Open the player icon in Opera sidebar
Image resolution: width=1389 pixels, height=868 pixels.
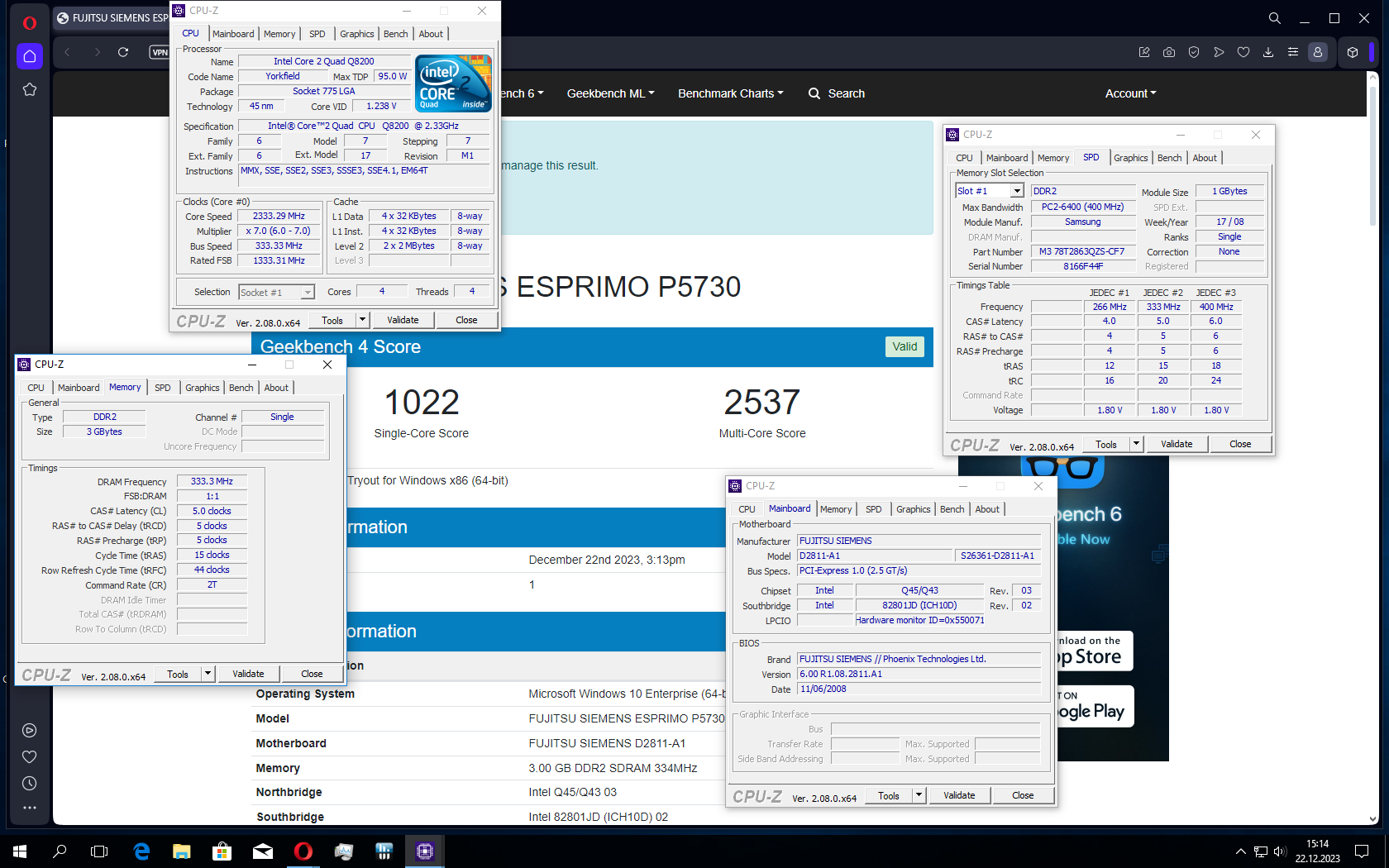pyautogui.click(x=30, y=730)
